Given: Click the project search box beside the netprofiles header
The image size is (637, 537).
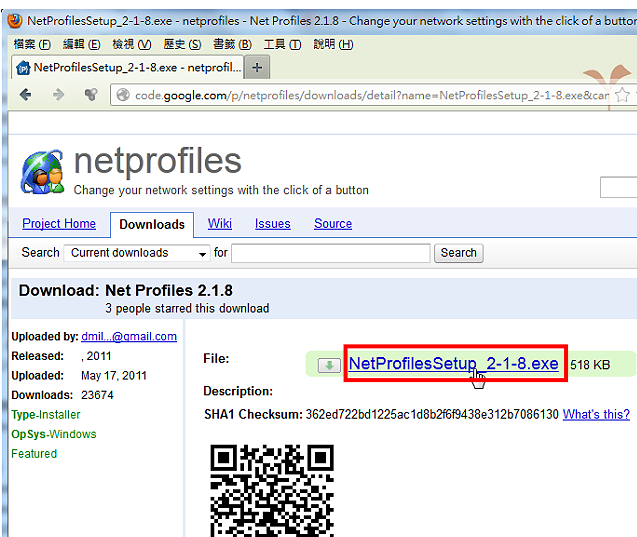Looking at the screenshot, I should 619,187.
